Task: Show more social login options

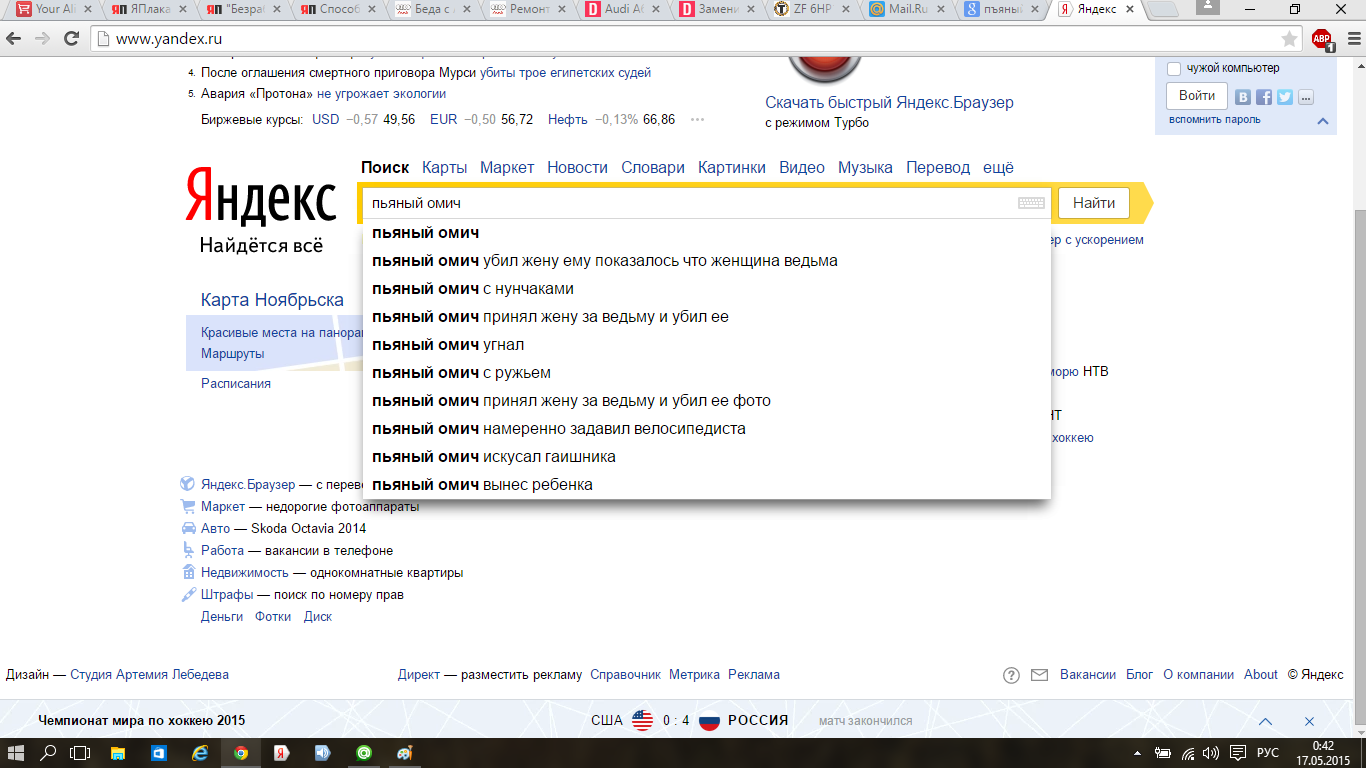Action: 1305,97
